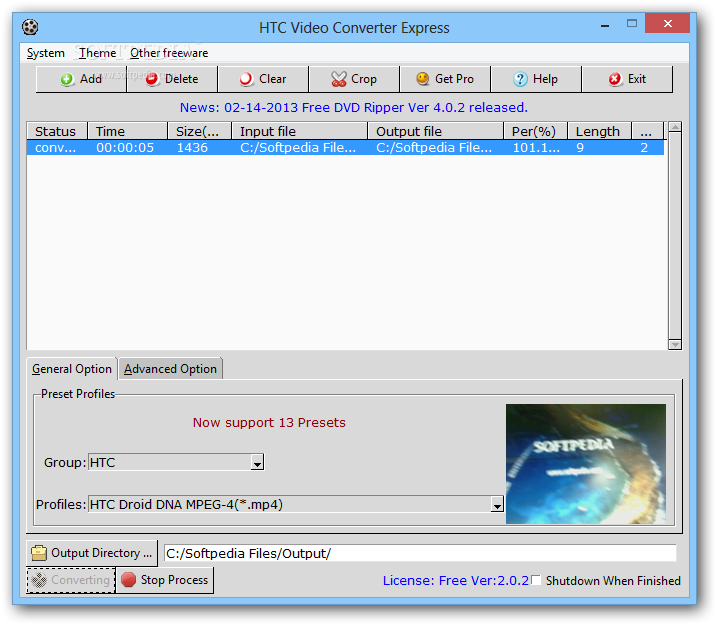Sort by the Time column header
Viewport: 717px width, 625px height.
pos(128,131)
